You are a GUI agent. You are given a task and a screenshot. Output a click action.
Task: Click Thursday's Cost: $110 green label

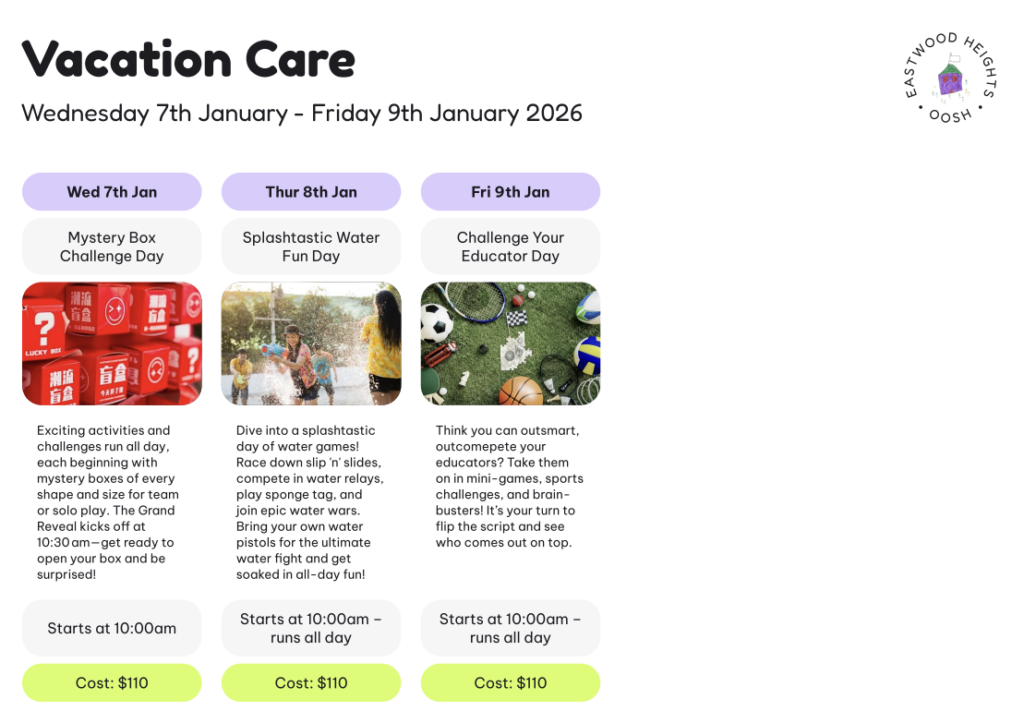tap(311, 683)
